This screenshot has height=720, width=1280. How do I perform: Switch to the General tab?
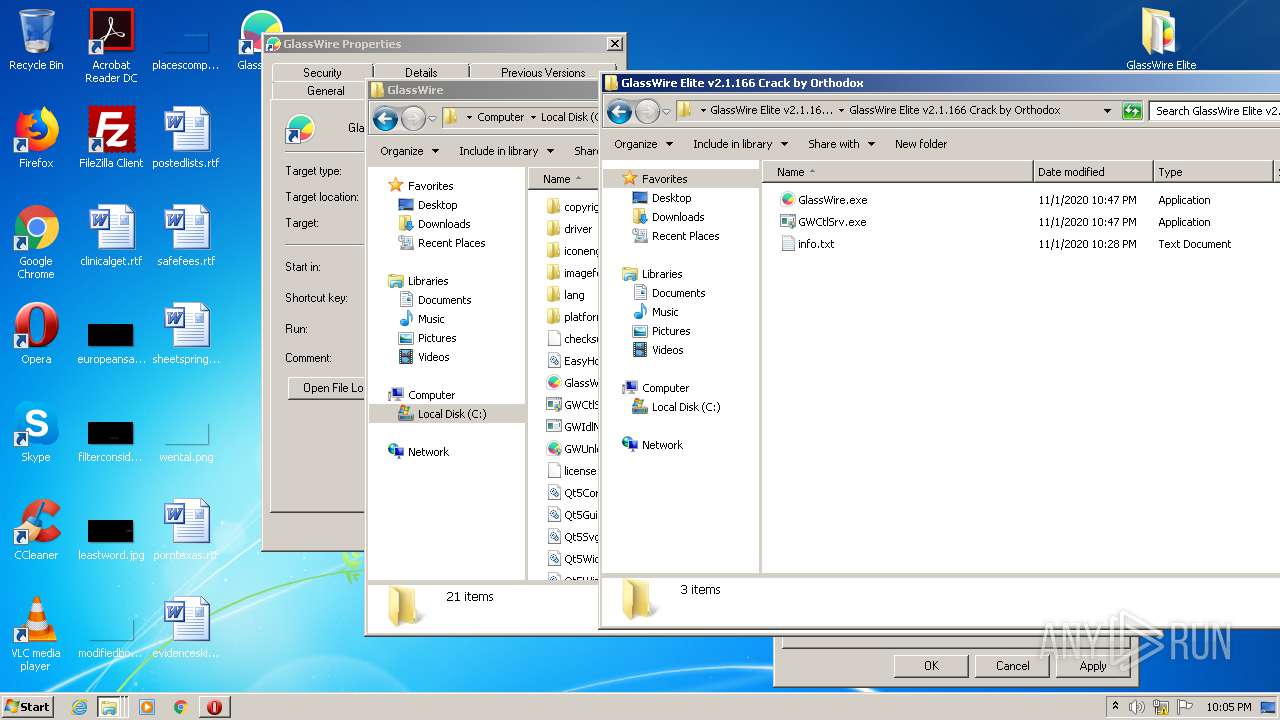(325, 91)
